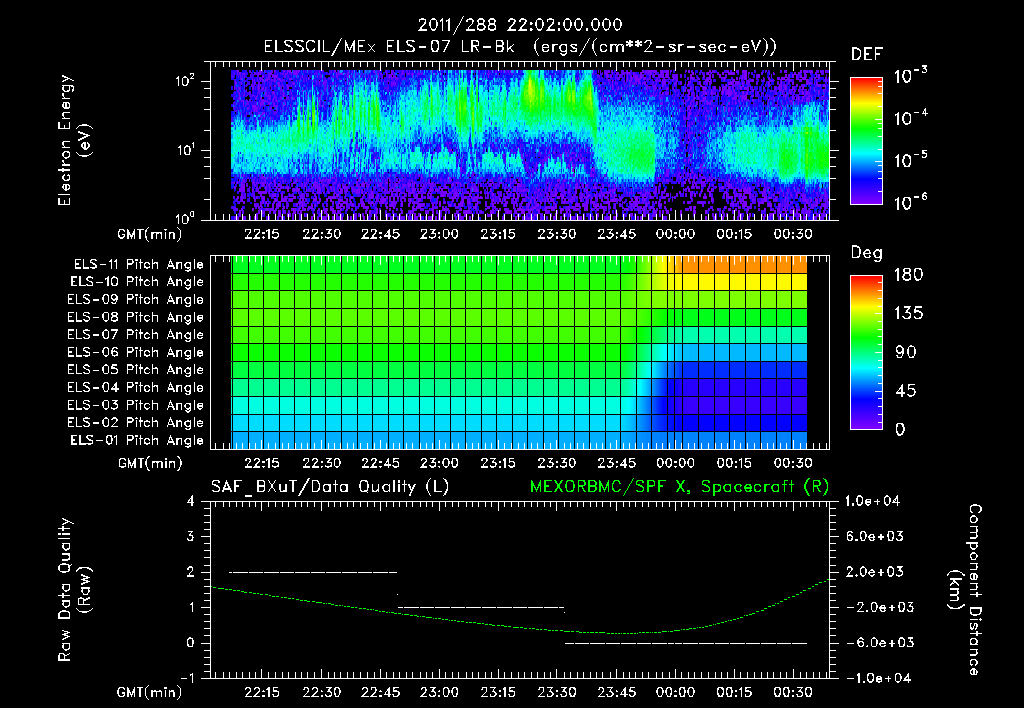Click 23:30 on the pitch angle panel time axis

tap(557, 463)
